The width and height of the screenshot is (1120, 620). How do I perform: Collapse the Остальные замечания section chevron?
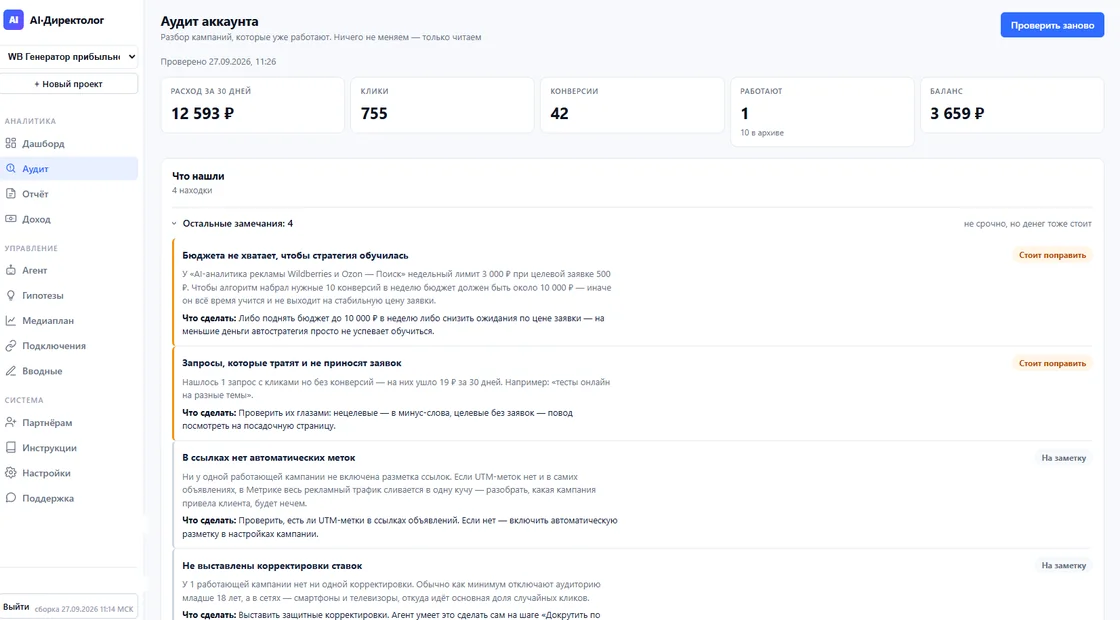click(174, 224)
